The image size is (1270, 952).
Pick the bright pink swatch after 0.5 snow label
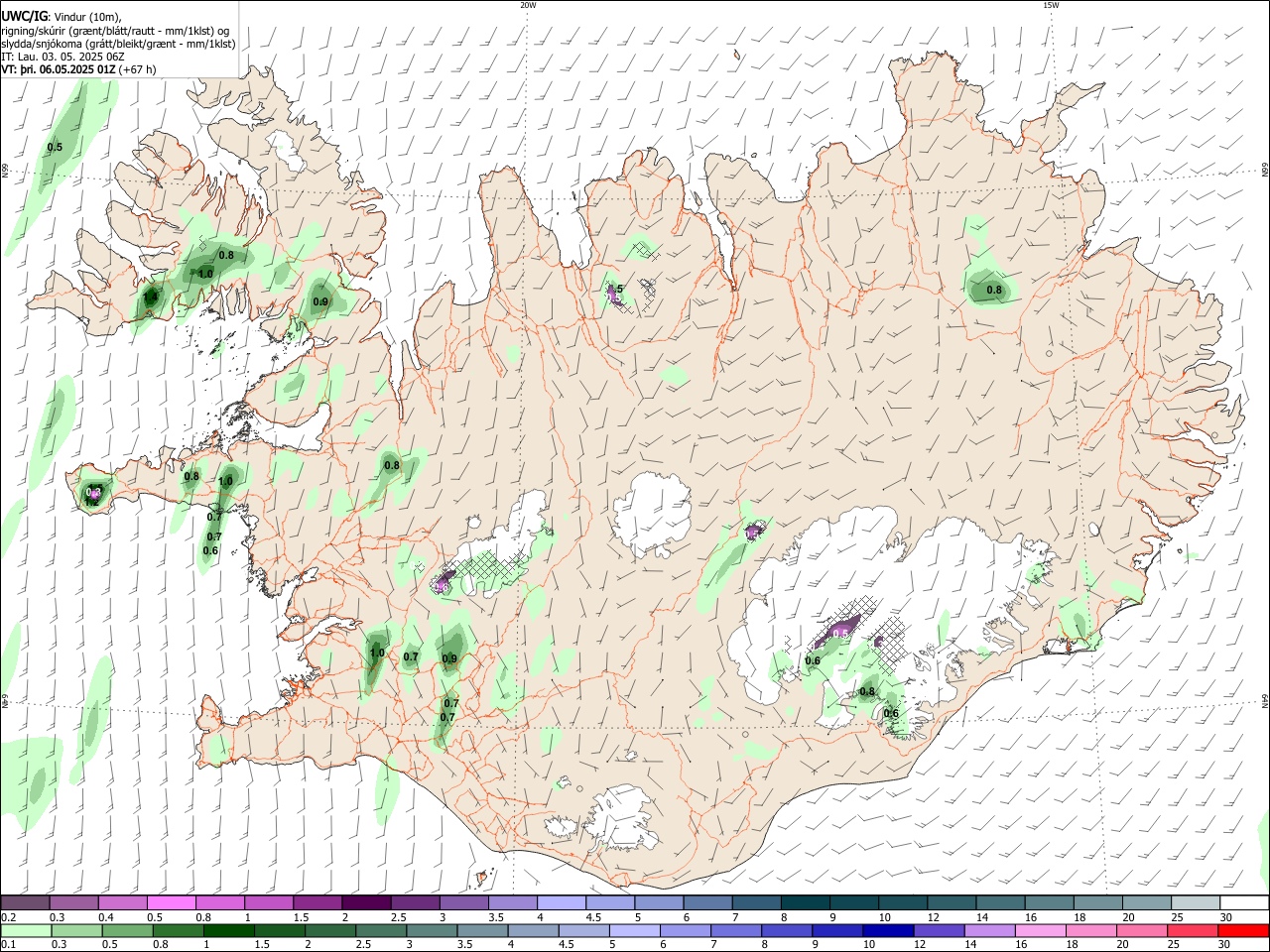click(171, 902)
